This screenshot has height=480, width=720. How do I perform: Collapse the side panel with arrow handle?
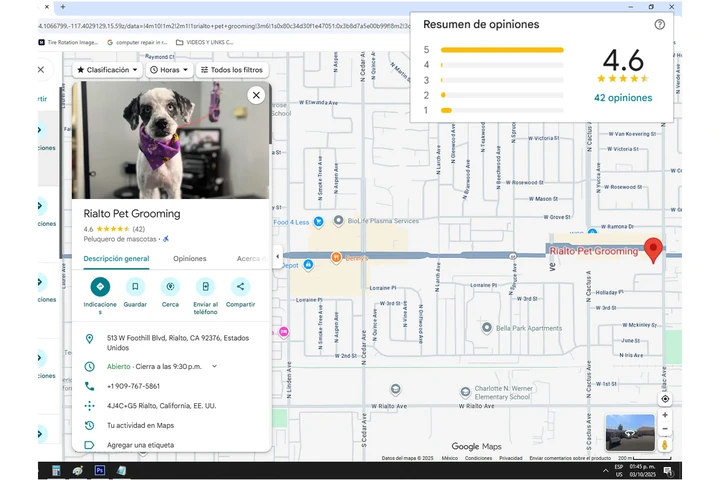pyautogui.click(x=278, y=257)
